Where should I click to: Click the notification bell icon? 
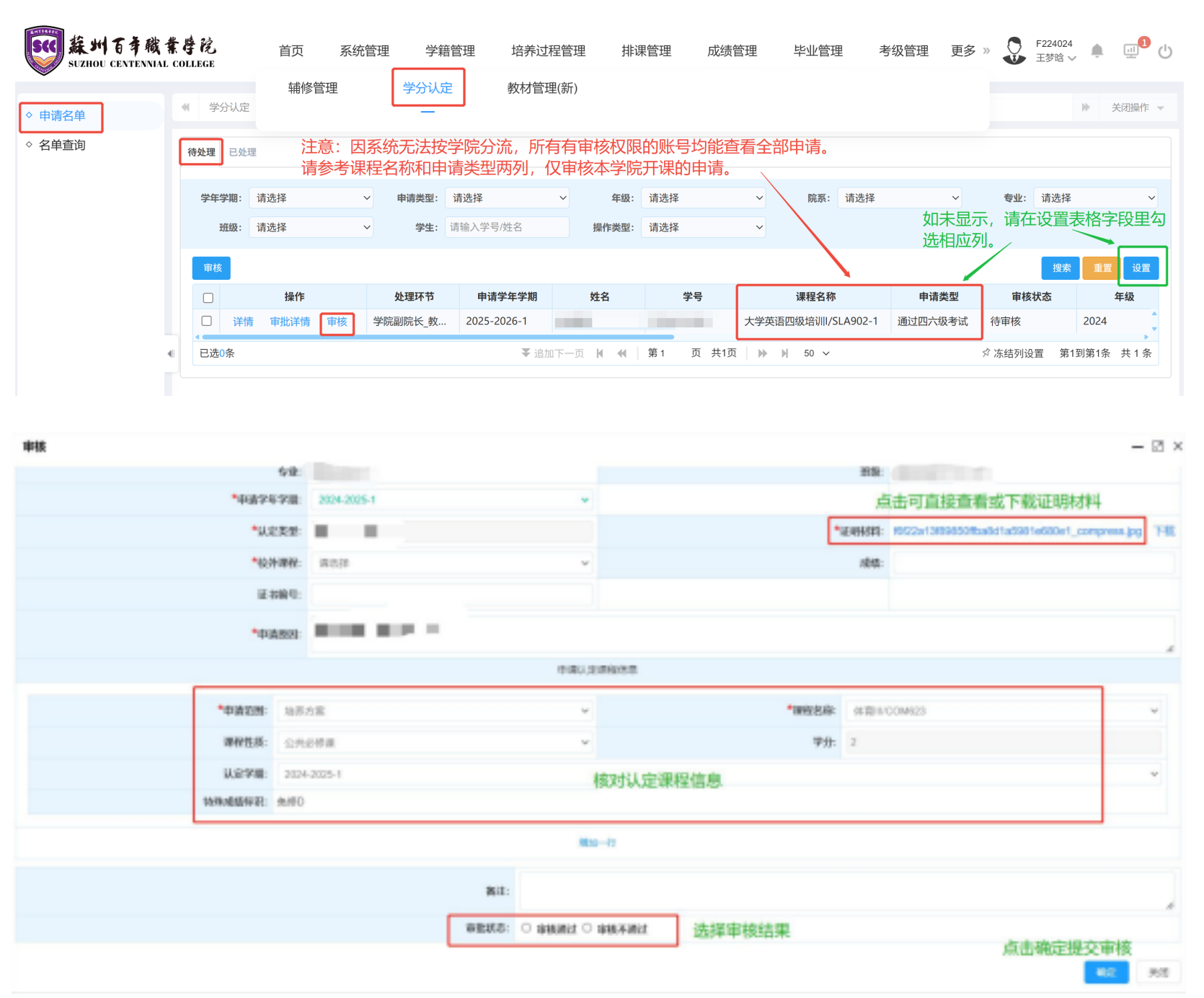pos(1097,50)
